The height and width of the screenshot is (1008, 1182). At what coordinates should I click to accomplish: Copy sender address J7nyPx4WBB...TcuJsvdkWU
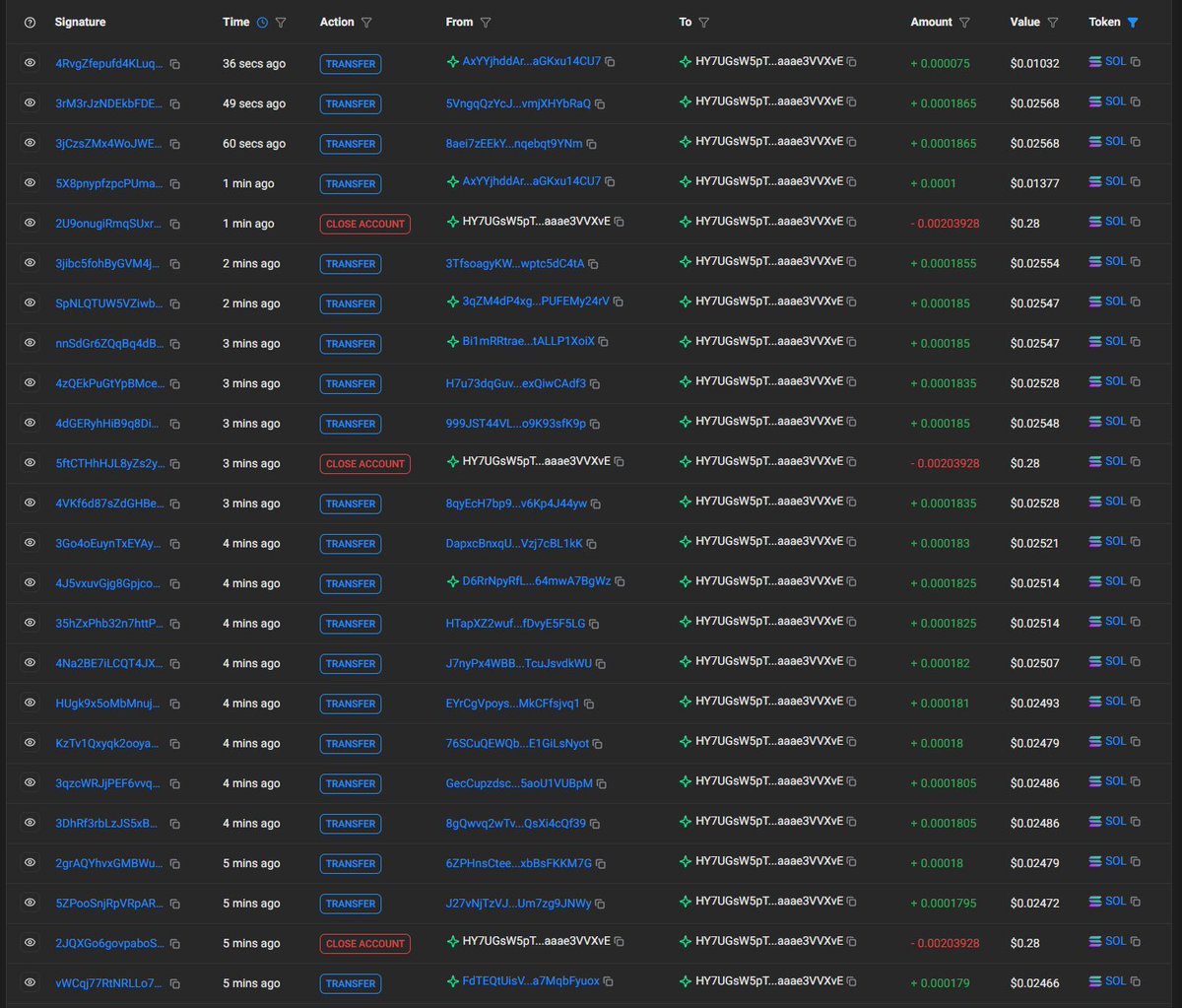[601, 664]
